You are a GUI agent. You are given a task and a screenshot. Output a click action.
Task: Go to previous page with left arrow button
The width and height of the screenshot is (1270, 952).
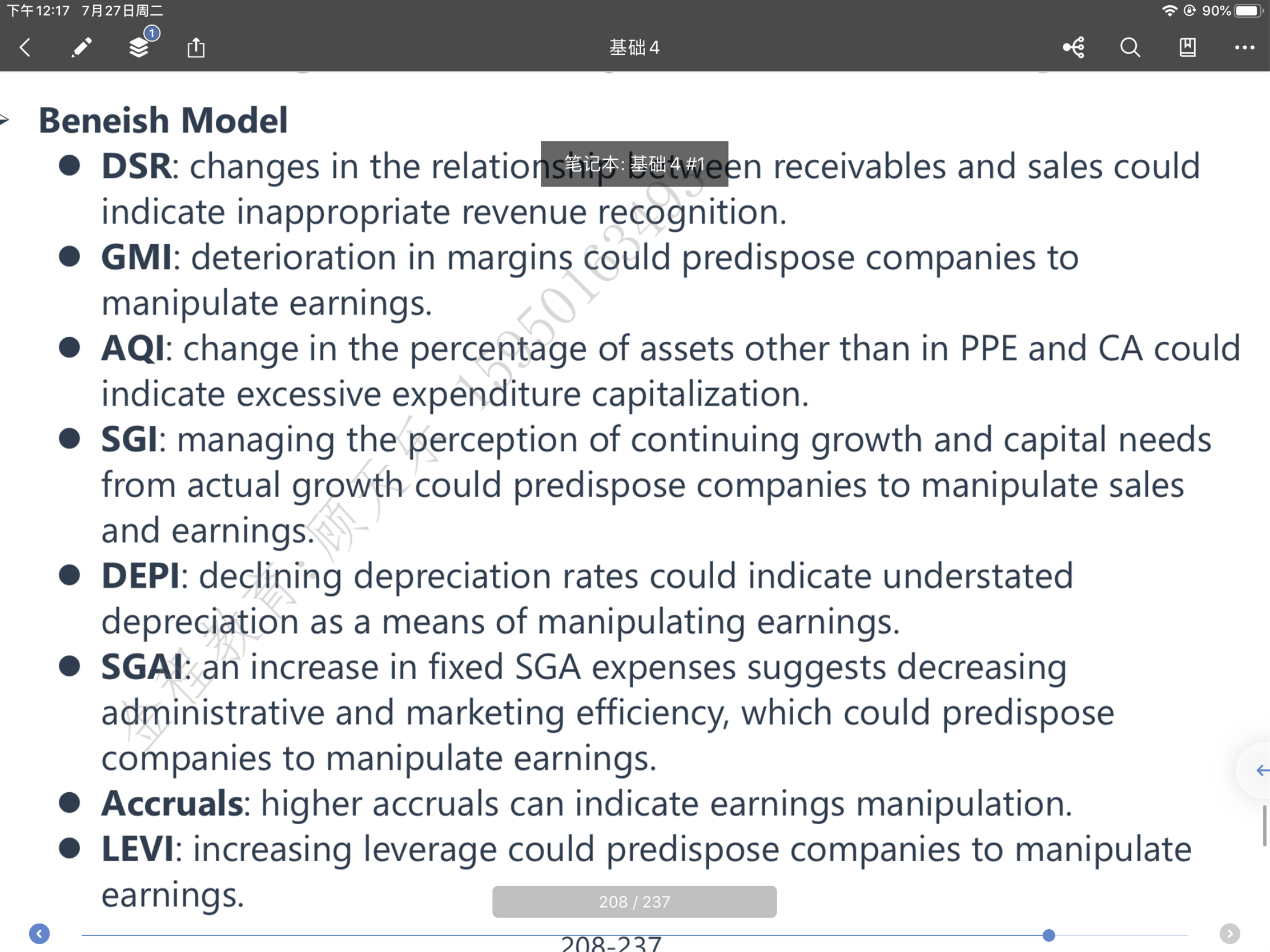coord(39,934)
